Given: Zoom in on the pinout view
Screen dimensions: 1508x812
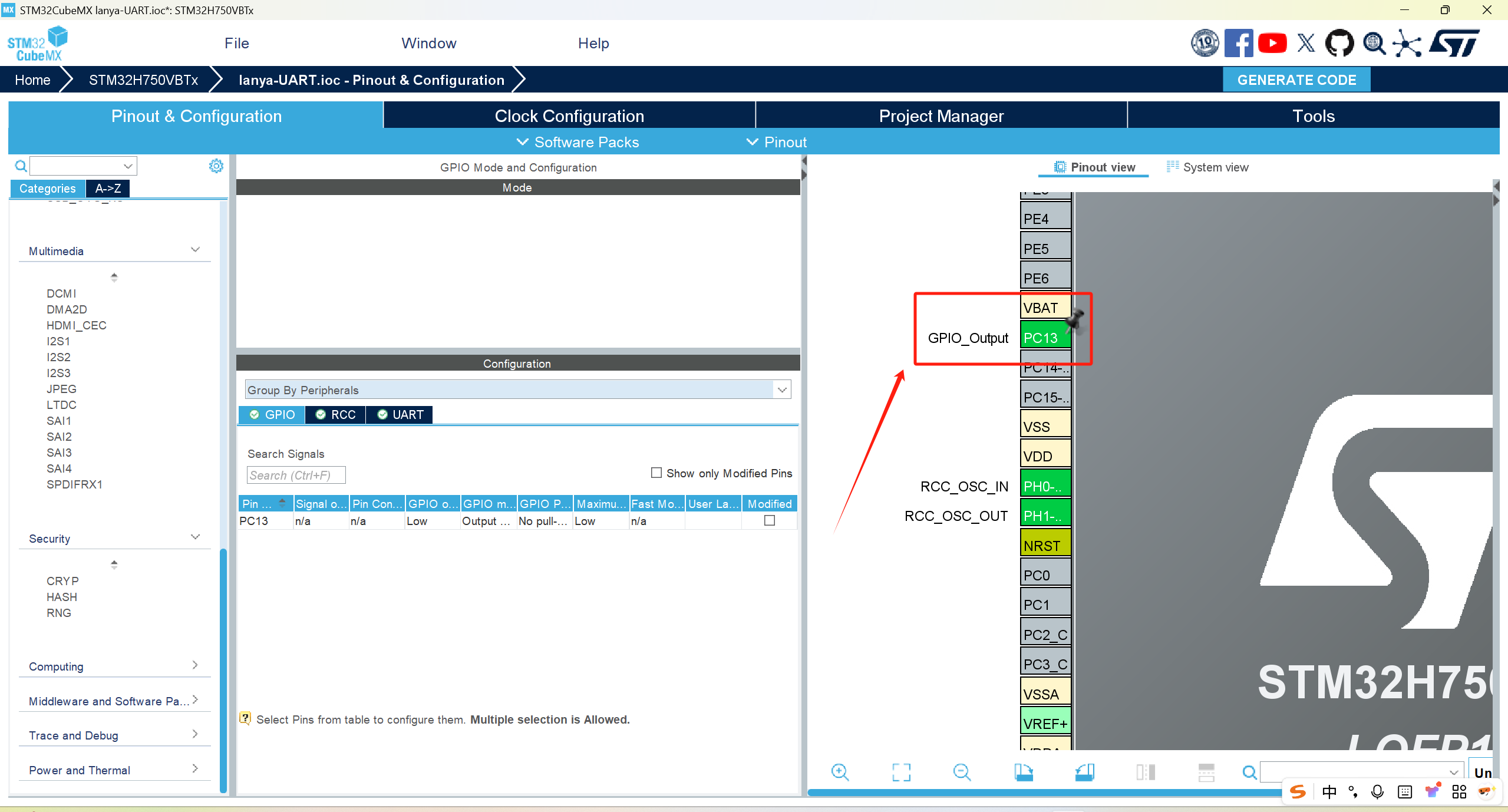Looking at the screenshot, I should (x=840, y=772).
